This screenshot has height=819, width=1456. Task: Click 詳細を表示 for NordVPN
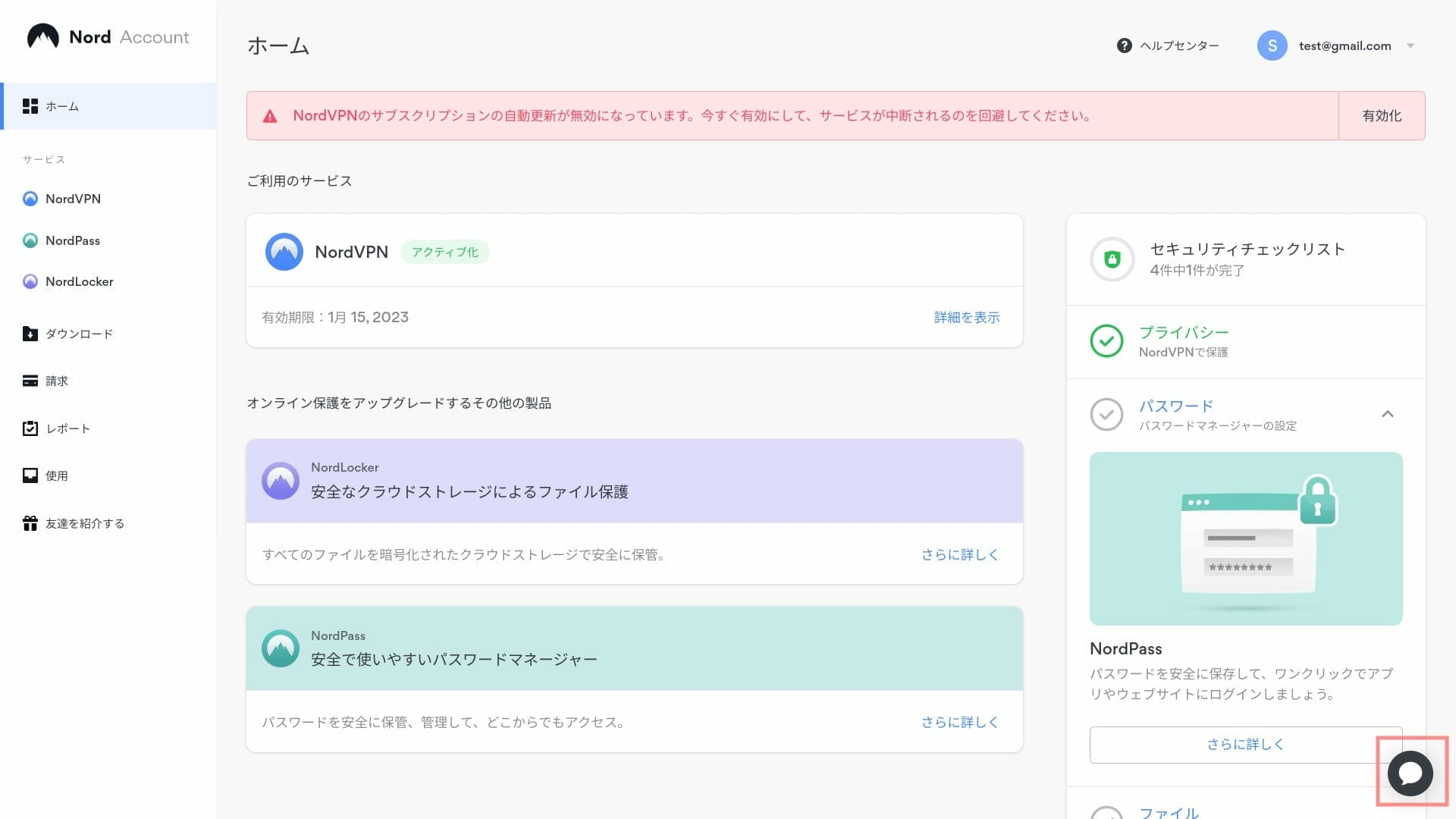[x=967, y=318]
